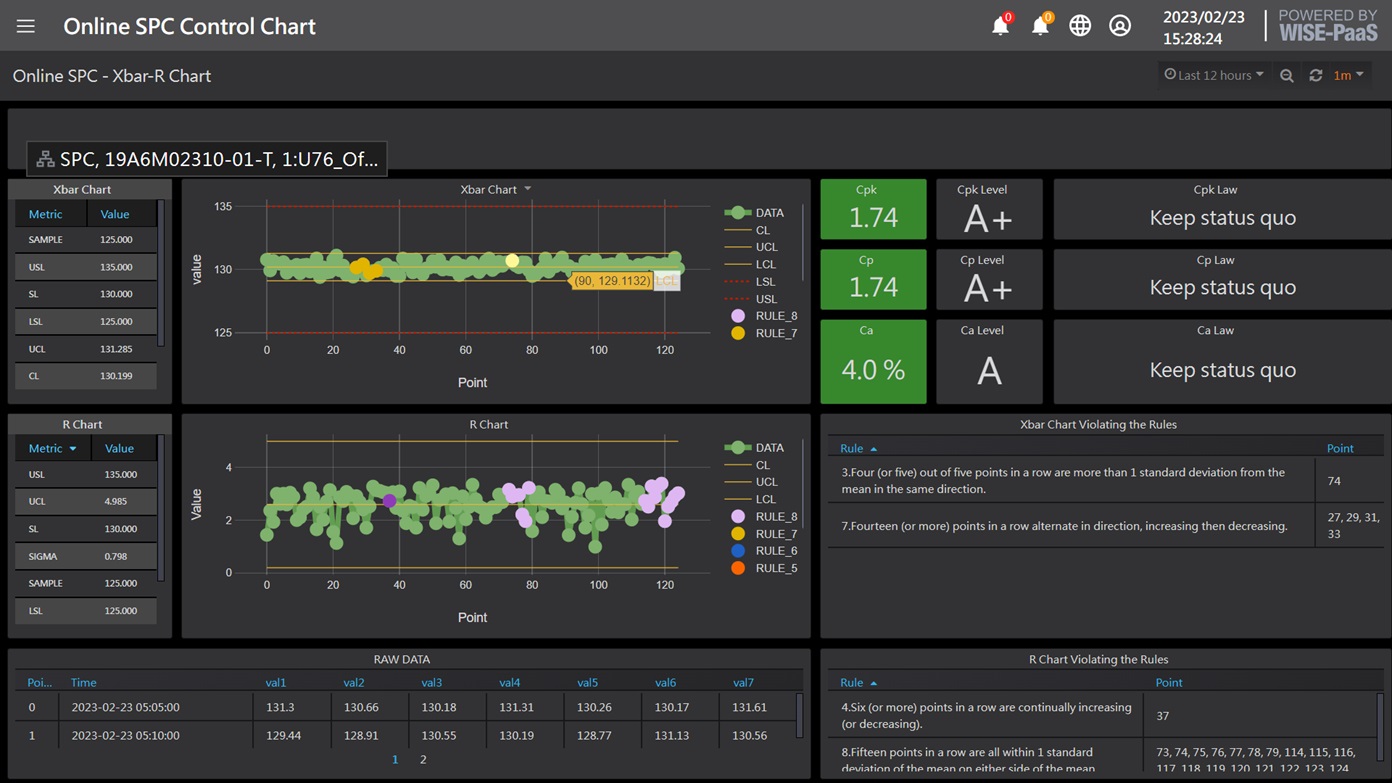Click the Cpk Law Keep status quo panel
The image size is (1392, 783).
click(x=1222, y=209)
